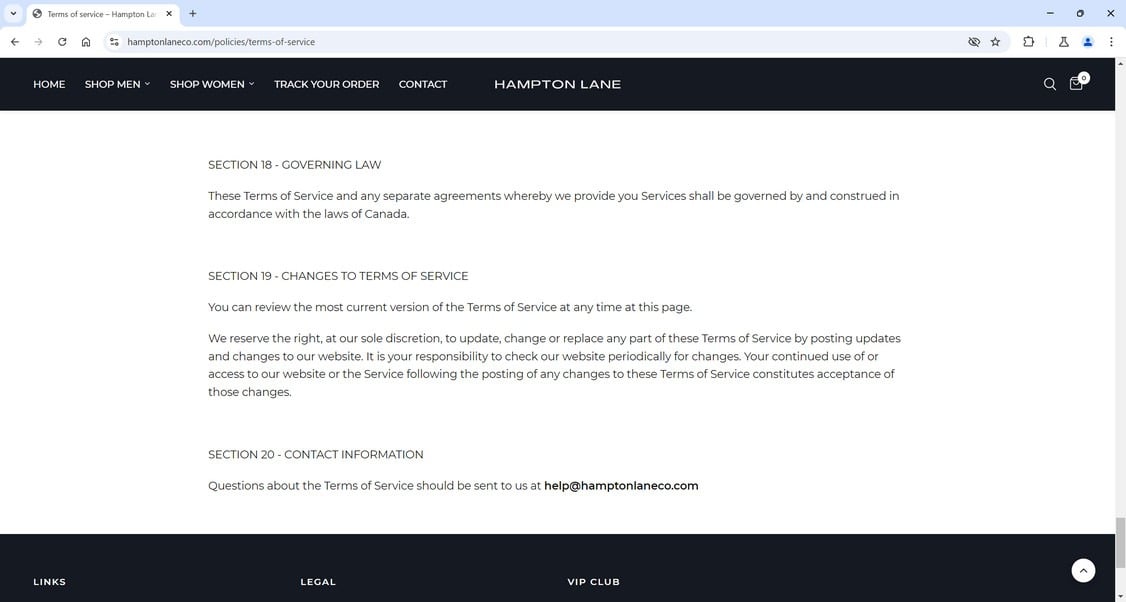
Task: Click SECTION 19 - CHANGES TO TERMS heading
Action: (338, 276)
